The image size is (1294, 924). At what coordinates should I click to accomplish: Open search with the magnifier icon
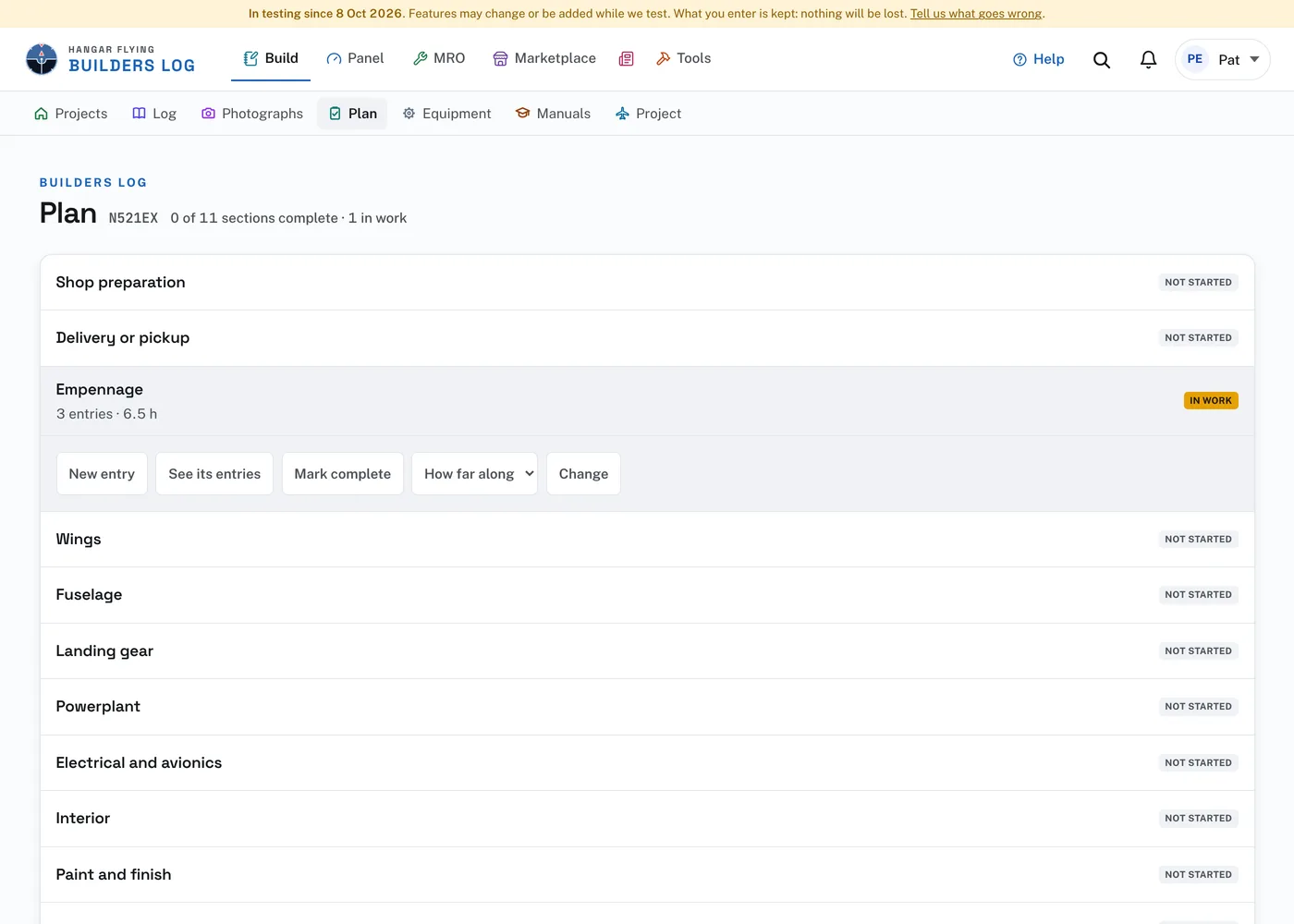(x=1101, y=59)
